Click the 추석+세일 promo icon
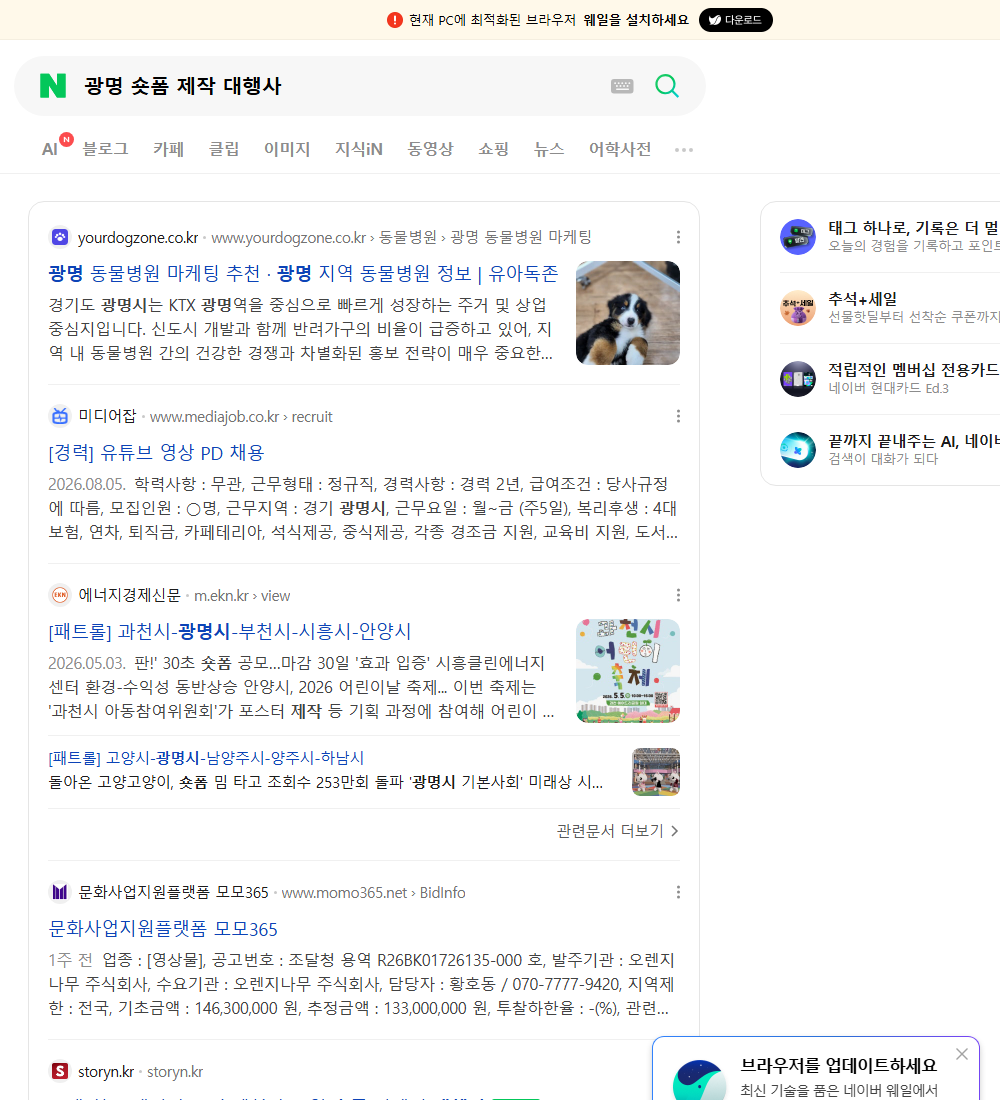Screen dimensions: 1000x1100 (798, 307)
